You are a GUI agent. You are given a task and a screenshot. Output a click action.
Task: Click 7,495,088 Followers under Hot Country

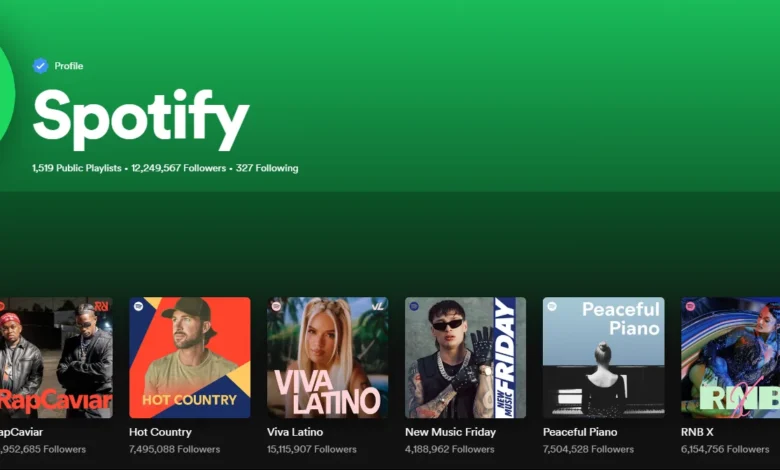[x=174, y=449]
